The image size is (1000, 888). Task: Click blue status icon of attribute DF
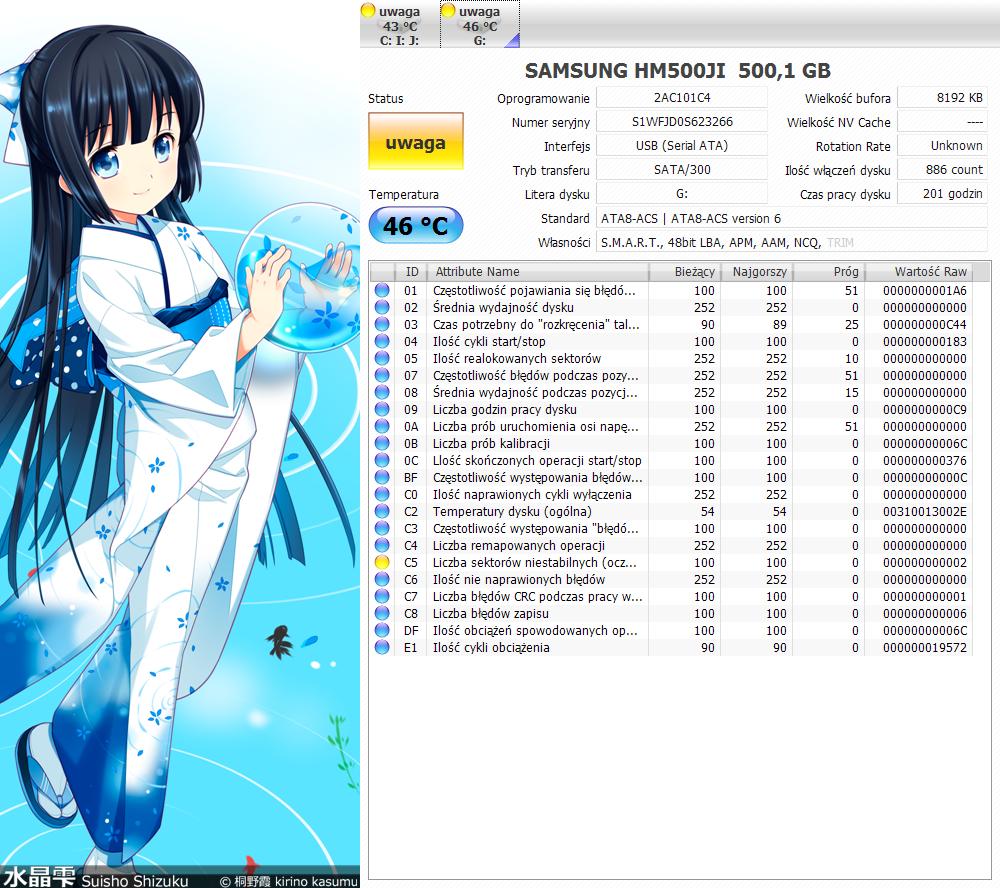pyautogui.click(x=382, y=630)
